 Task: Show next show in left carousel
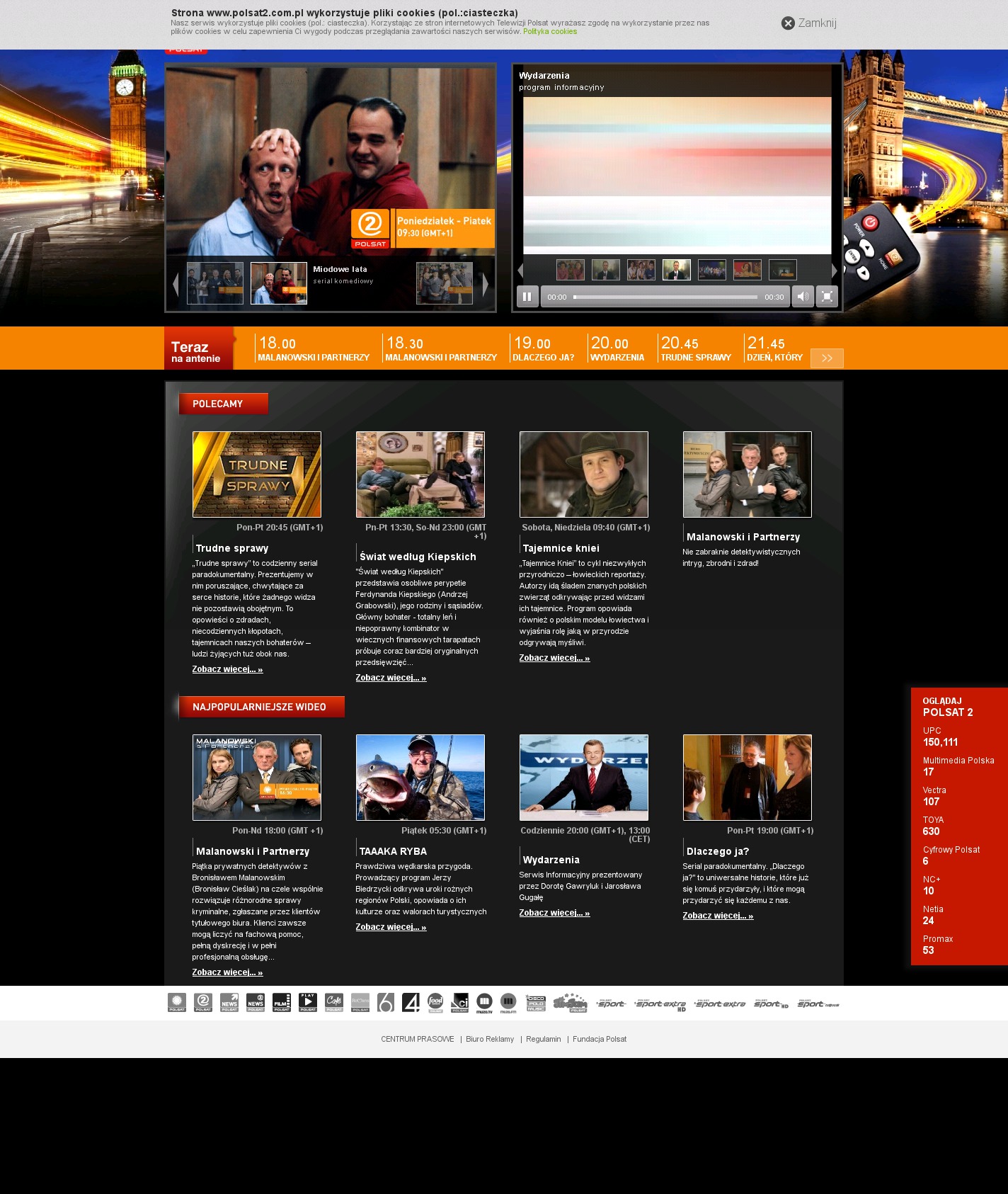coord(486,285)
